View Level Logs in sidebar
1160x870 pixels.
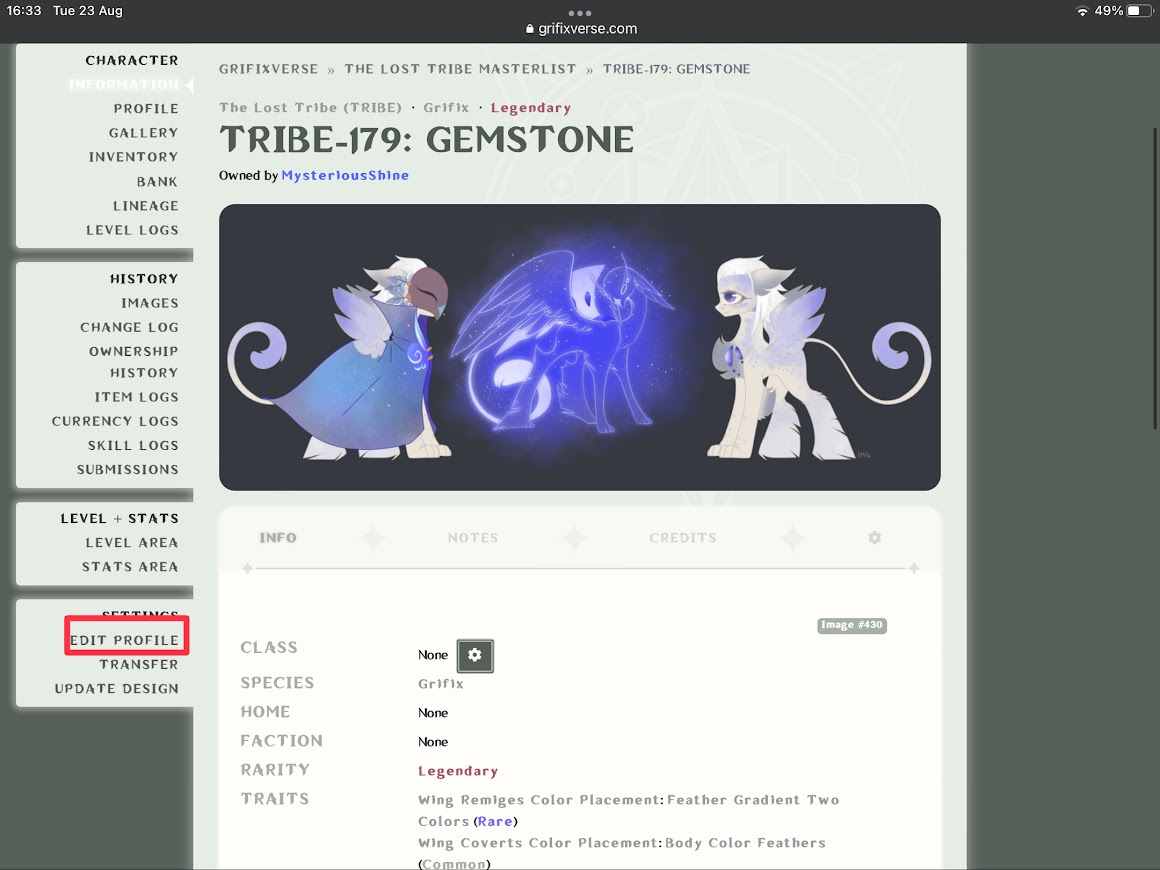[x=132, y=230]
